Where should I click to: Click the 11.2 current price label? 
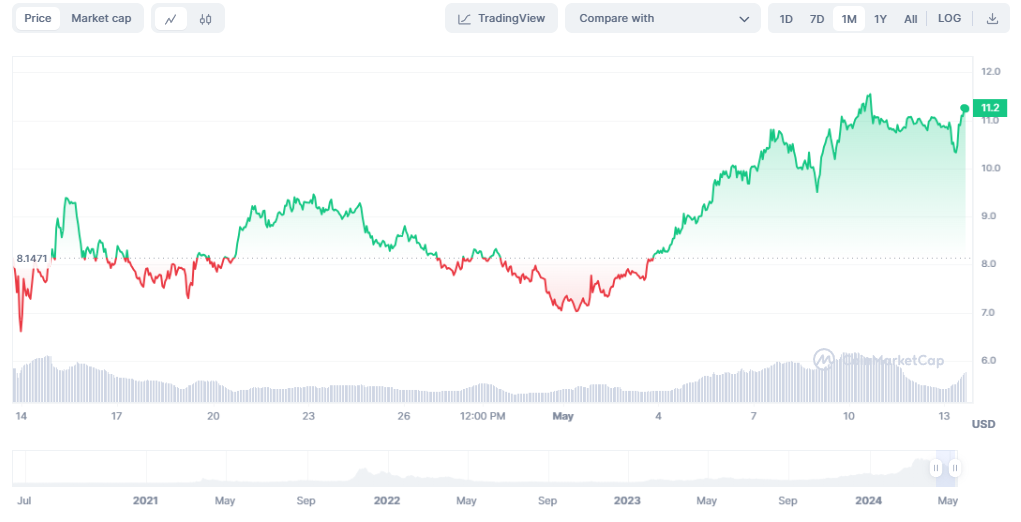(x=990, y=108)
